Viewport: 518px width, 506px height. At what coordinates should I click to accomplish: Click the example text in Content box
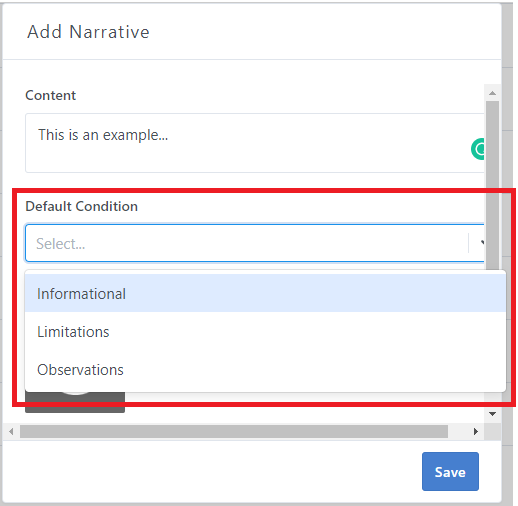[103, 135]
